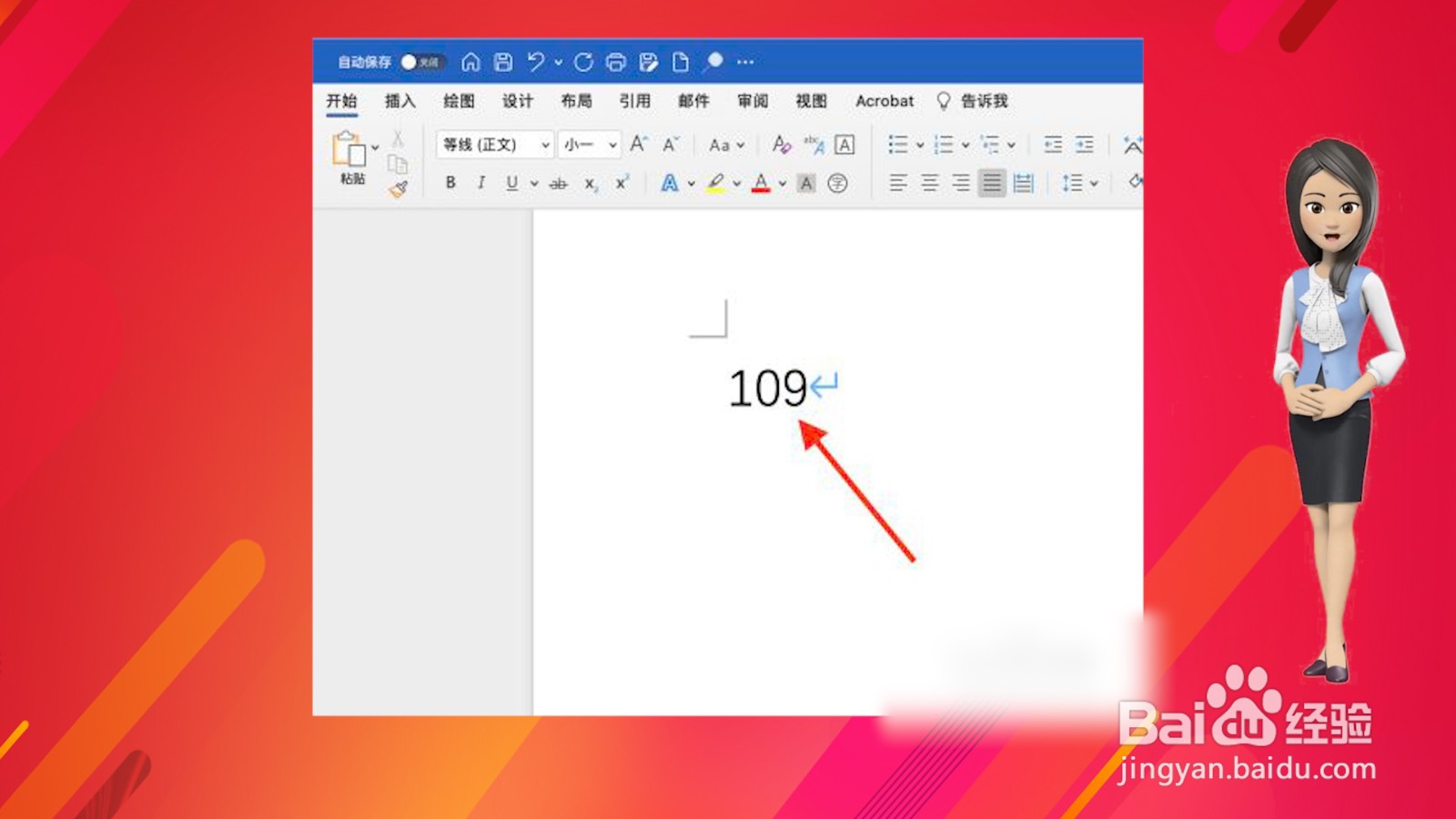Apply bold formatting to text

tap(450, 183)
